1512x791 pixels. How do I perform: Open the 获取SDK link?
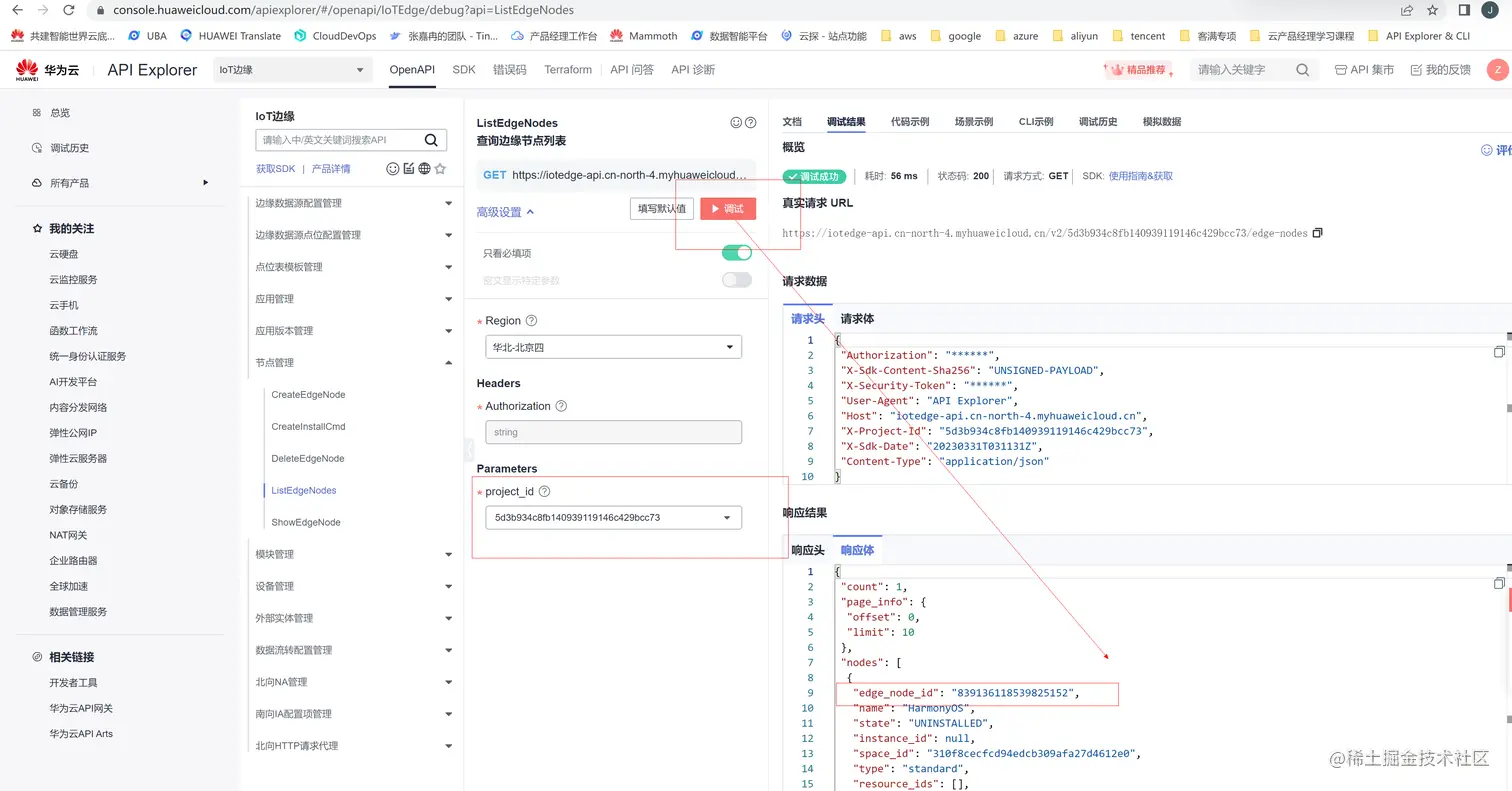tap(276, 169)
